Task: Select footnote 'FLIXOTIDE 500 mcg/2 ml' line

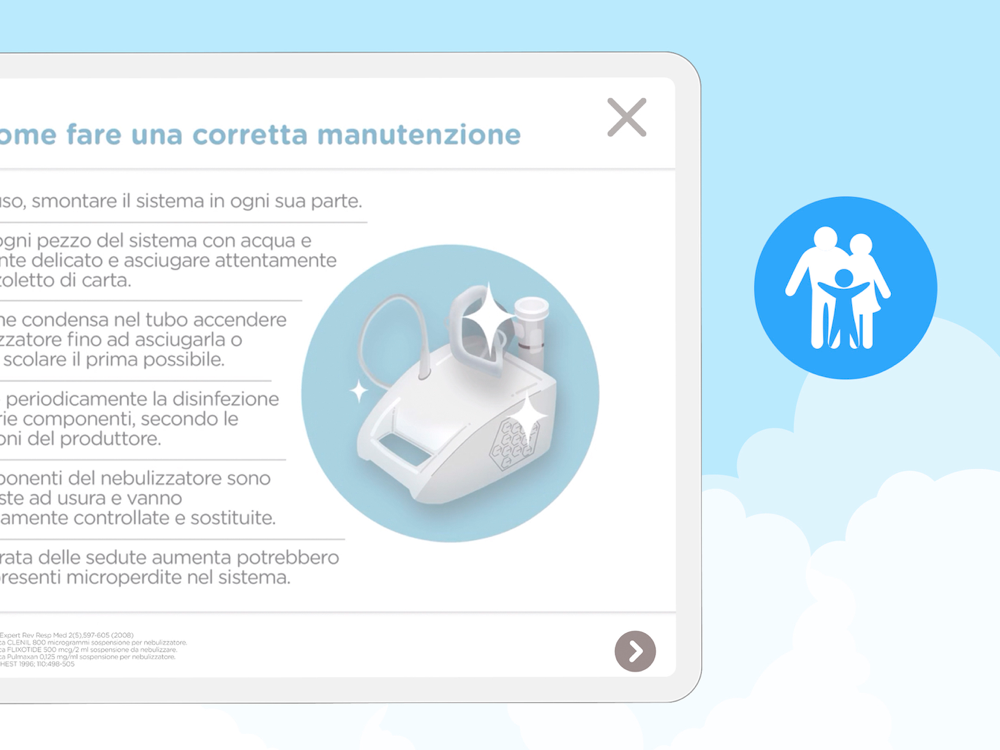Action: tap(88, 649)
